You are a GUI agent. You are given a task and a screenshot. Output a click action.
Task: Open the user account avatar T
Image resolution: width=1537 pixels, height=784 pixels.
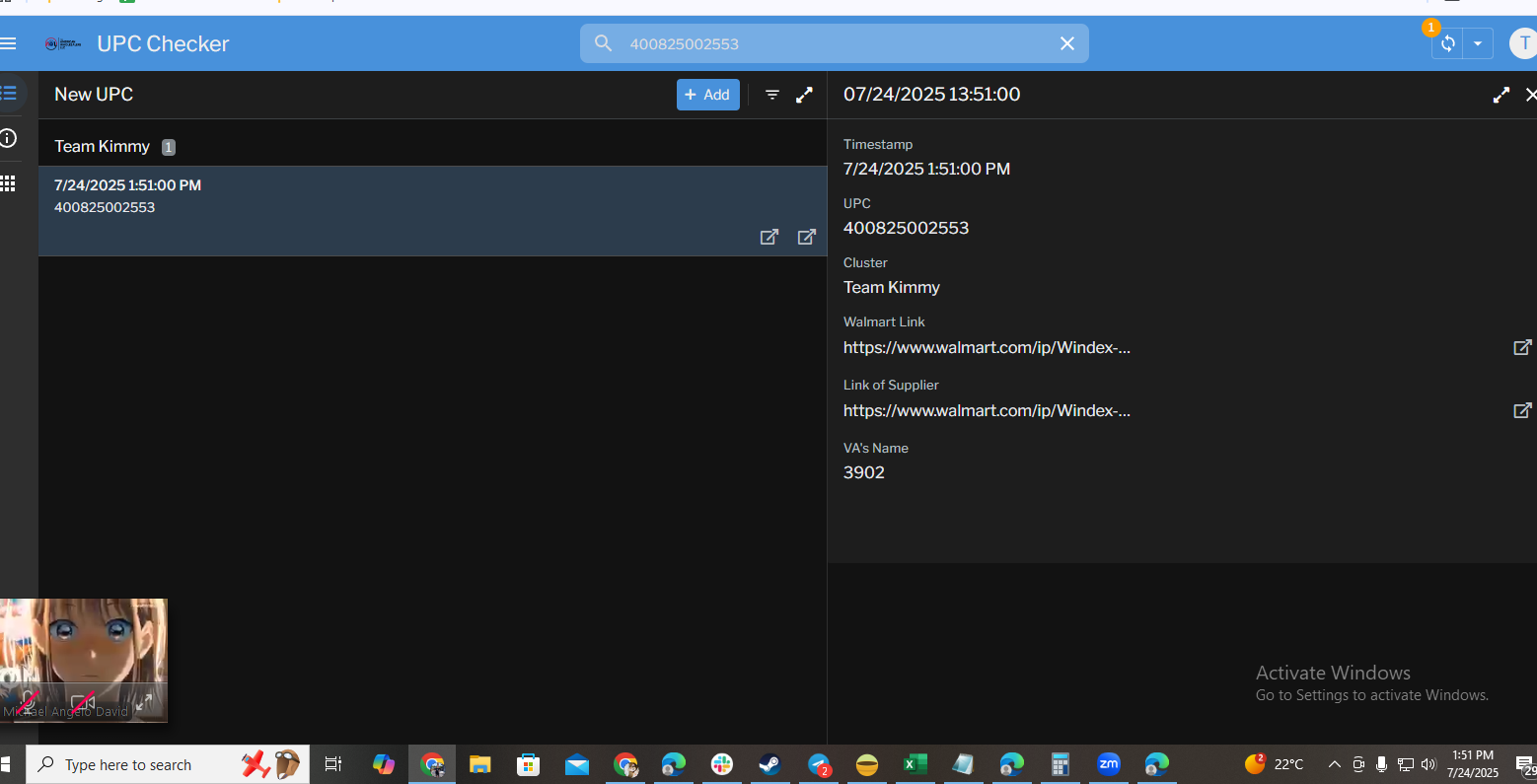pos(1524,43)
